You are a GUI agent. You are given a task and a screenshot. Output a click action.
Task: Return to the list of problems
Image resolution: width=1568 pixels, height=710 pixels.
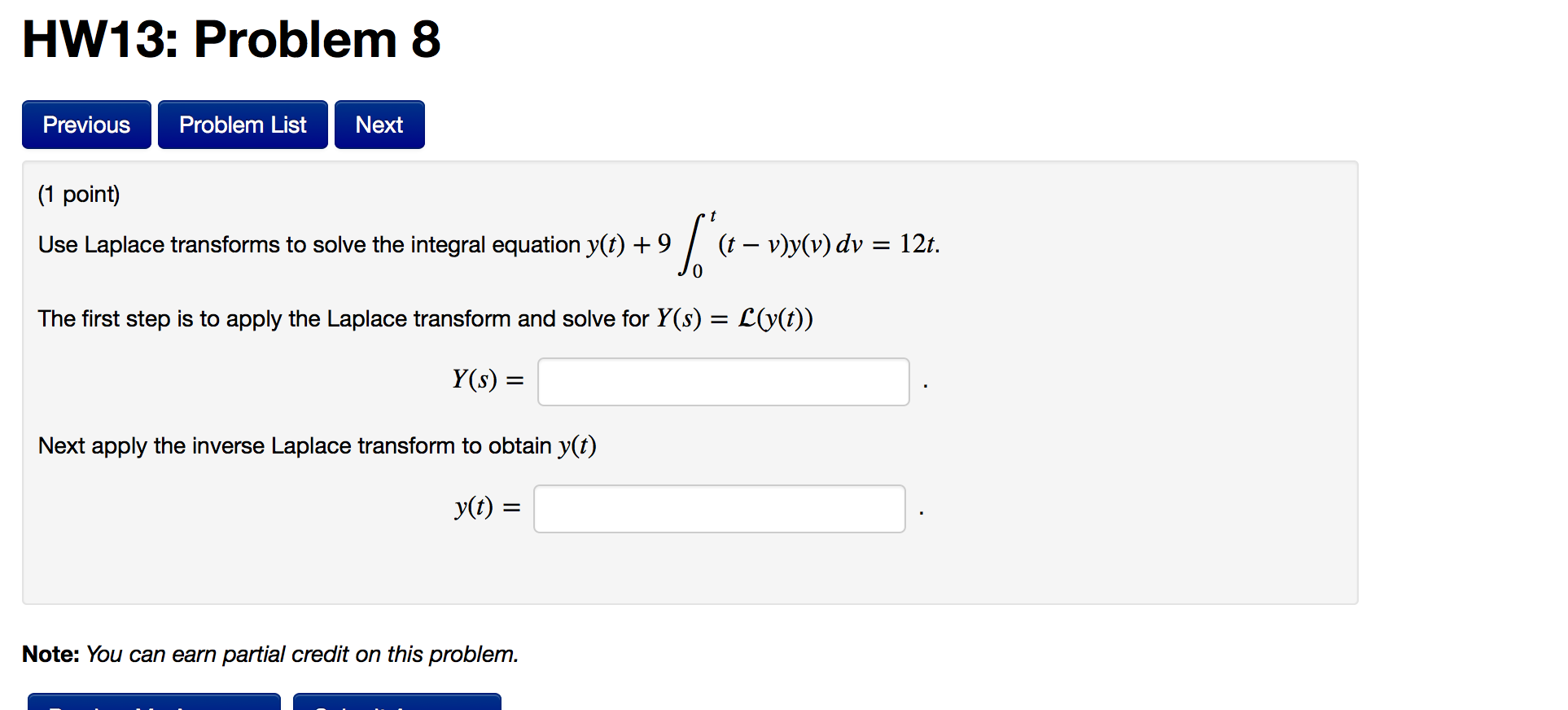click(242, 124)
